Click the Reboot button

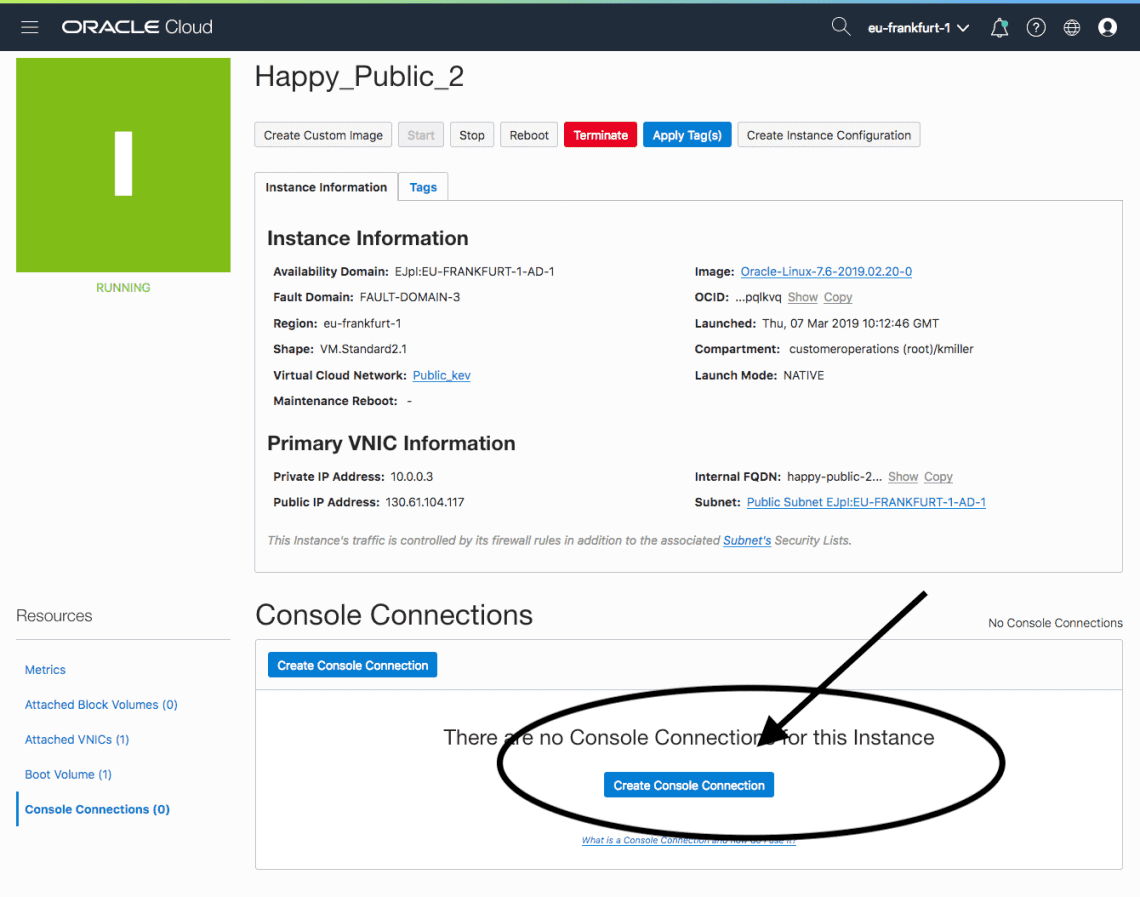(529, 135)
